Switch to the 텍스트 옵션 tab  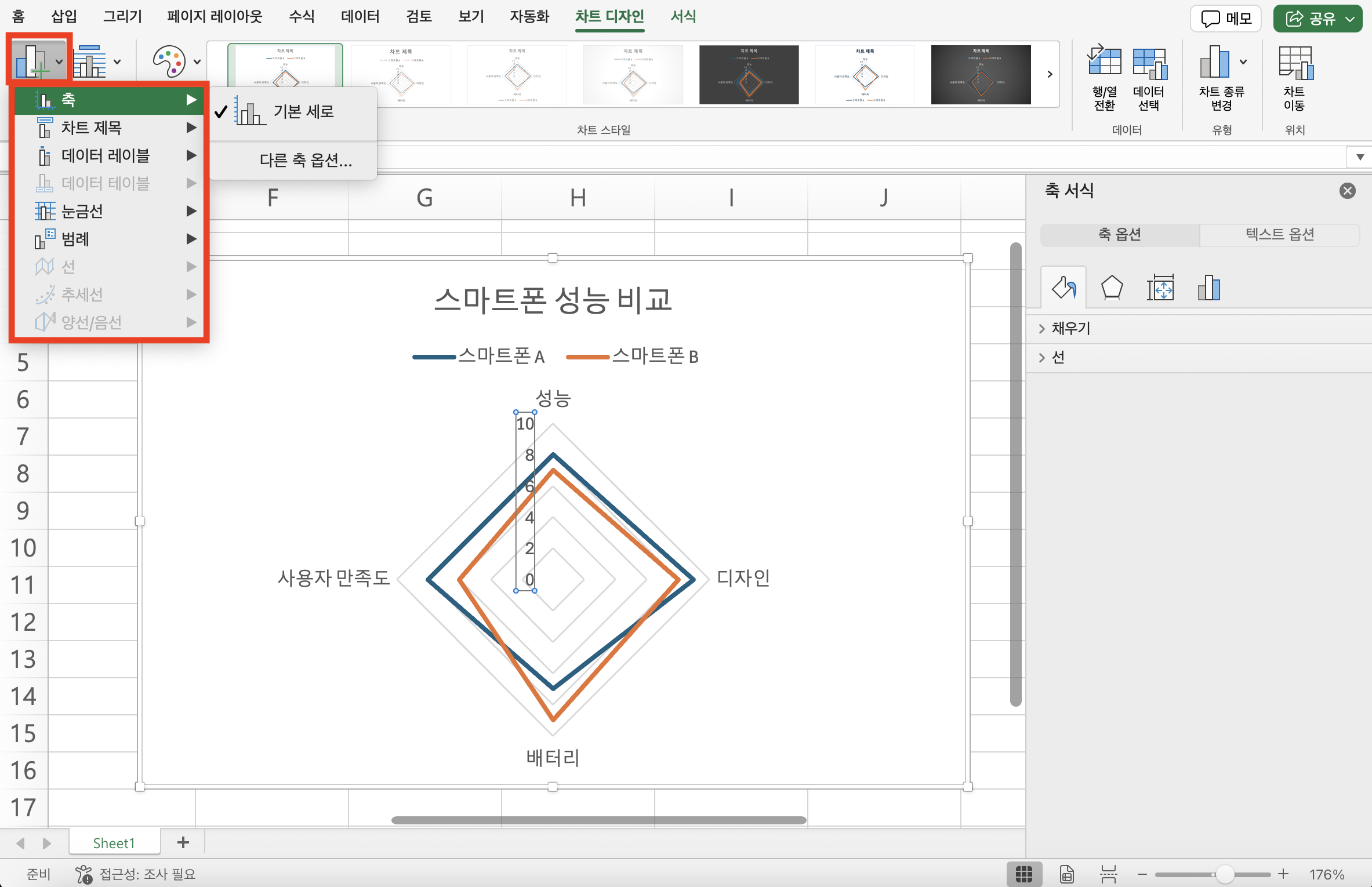point(1280,235)
